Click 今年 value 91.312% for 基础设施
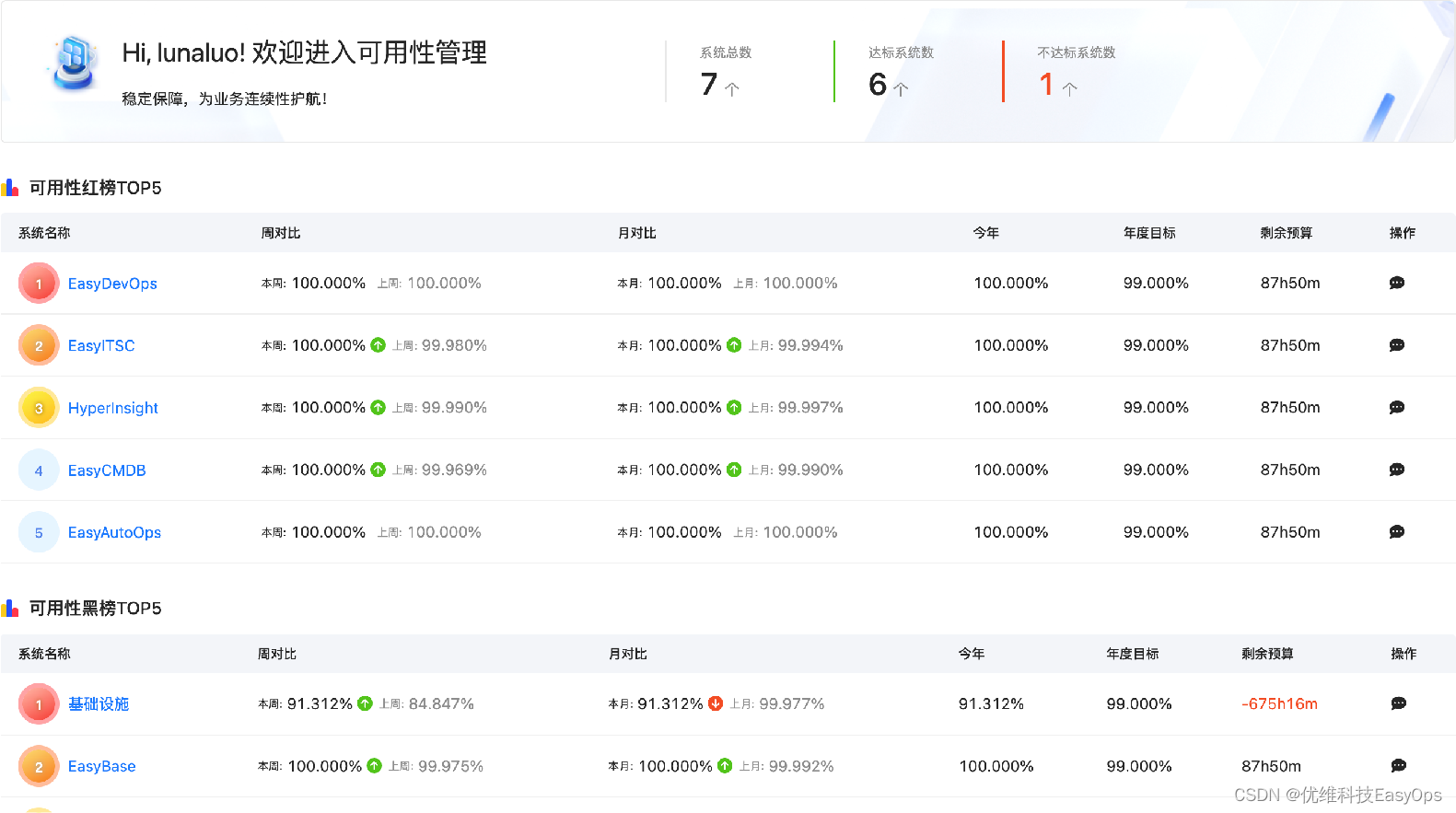This screenshot has height=813, width=1456. (991, 703)
